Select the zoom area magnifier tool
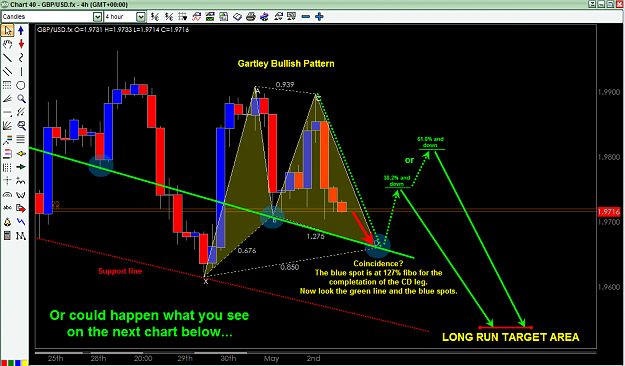625x366 pixels. [21, 126]
